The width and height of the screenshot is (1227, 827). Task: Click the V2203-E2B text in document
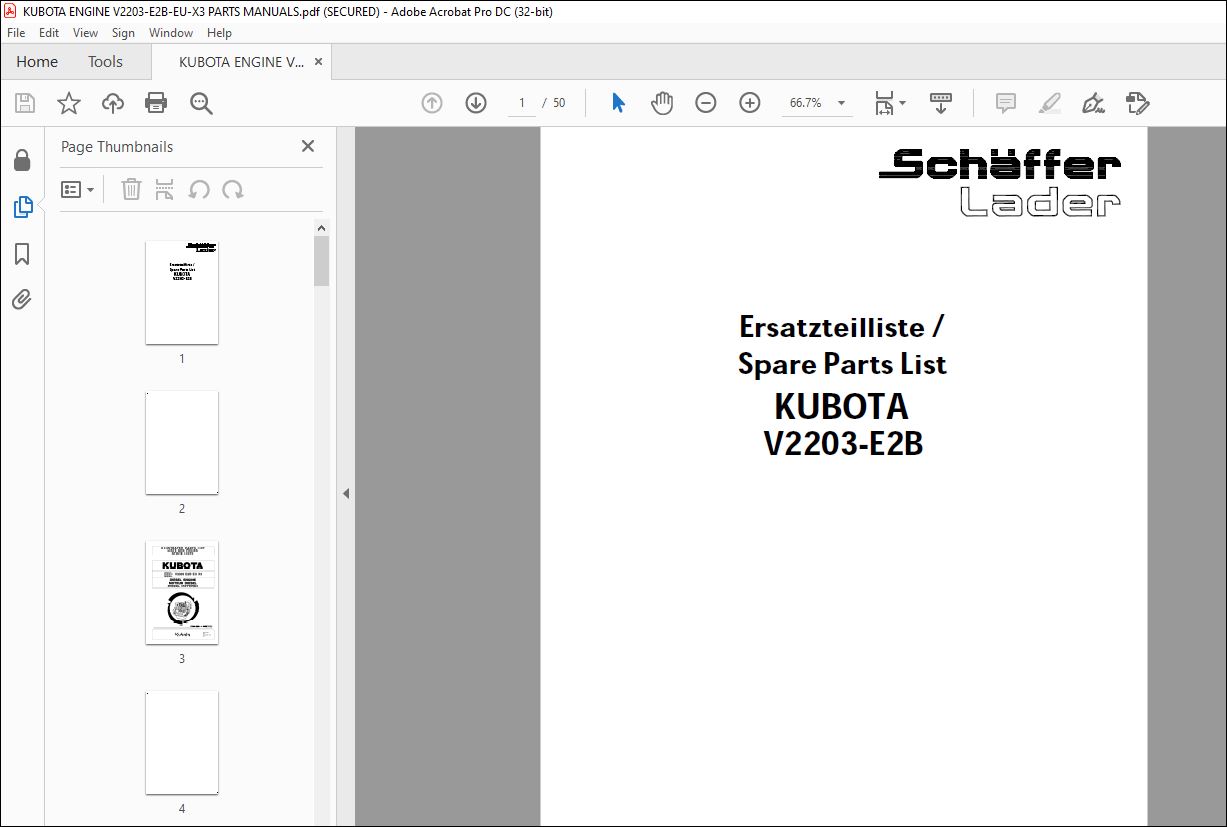pyautogui.click(x=843, y=443)
